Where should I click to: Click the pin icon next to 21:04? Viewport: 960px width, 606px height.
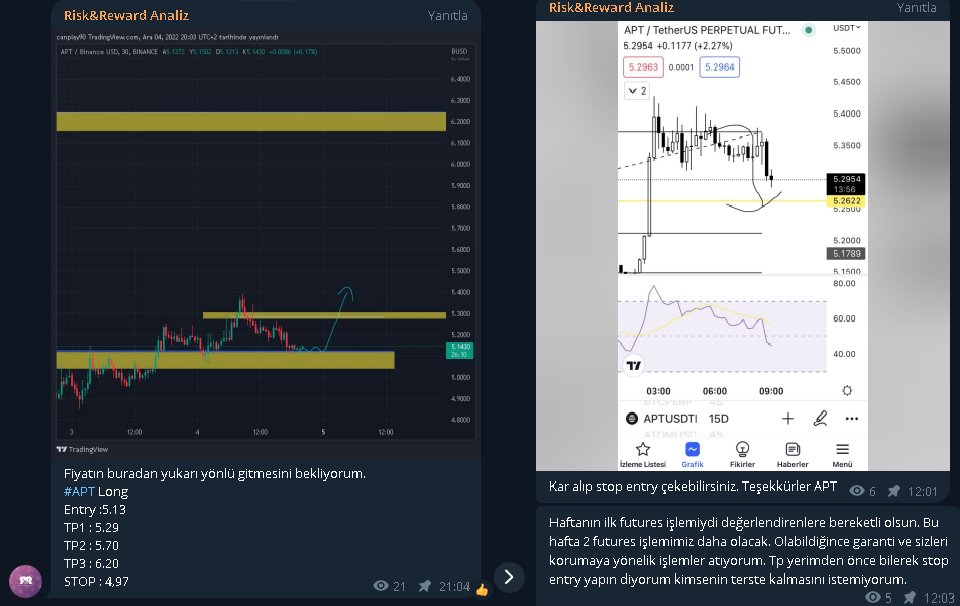click(x=424, y=586)
